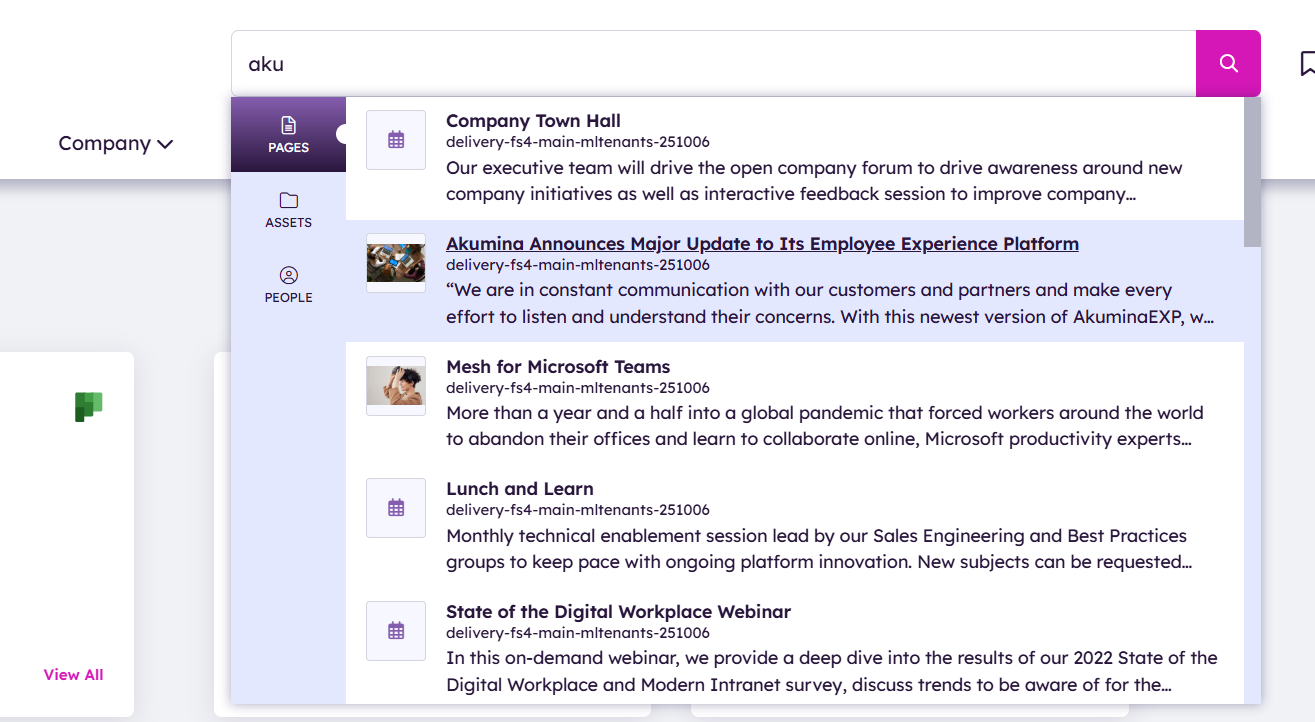This screenshot has width=1315, height=722.
Task: Open State of the Digital Workplace Webinar
Action: click(x=618, y=612)
